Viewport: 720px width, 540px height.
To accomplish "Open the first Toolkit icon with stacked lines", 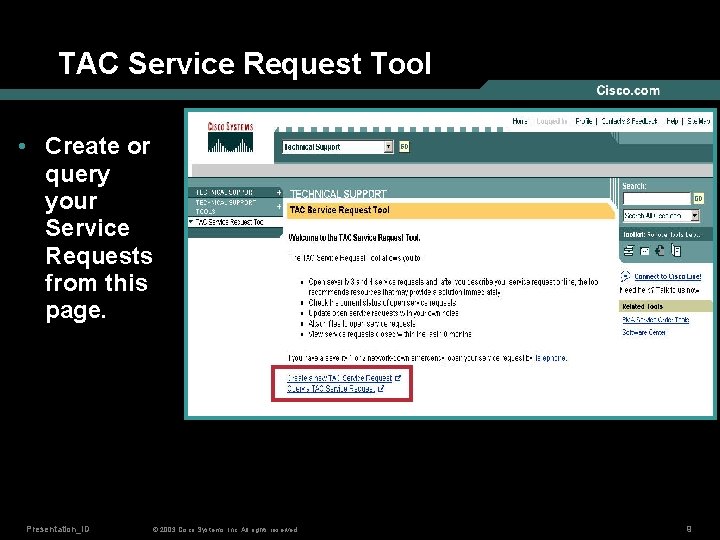I will [x=629, y=251].
